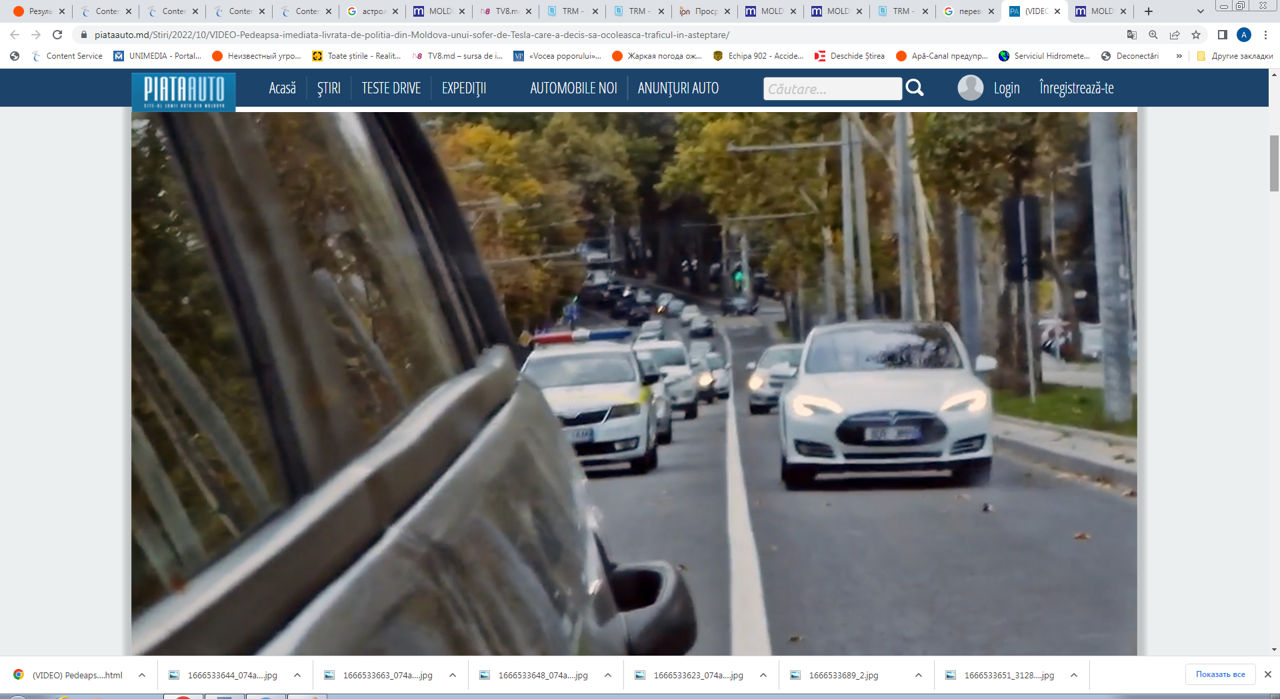Open downloaded 1666533644_074a...jpg file
Image resolution: width=1280 pixels, height=699 pixels.
222,675
